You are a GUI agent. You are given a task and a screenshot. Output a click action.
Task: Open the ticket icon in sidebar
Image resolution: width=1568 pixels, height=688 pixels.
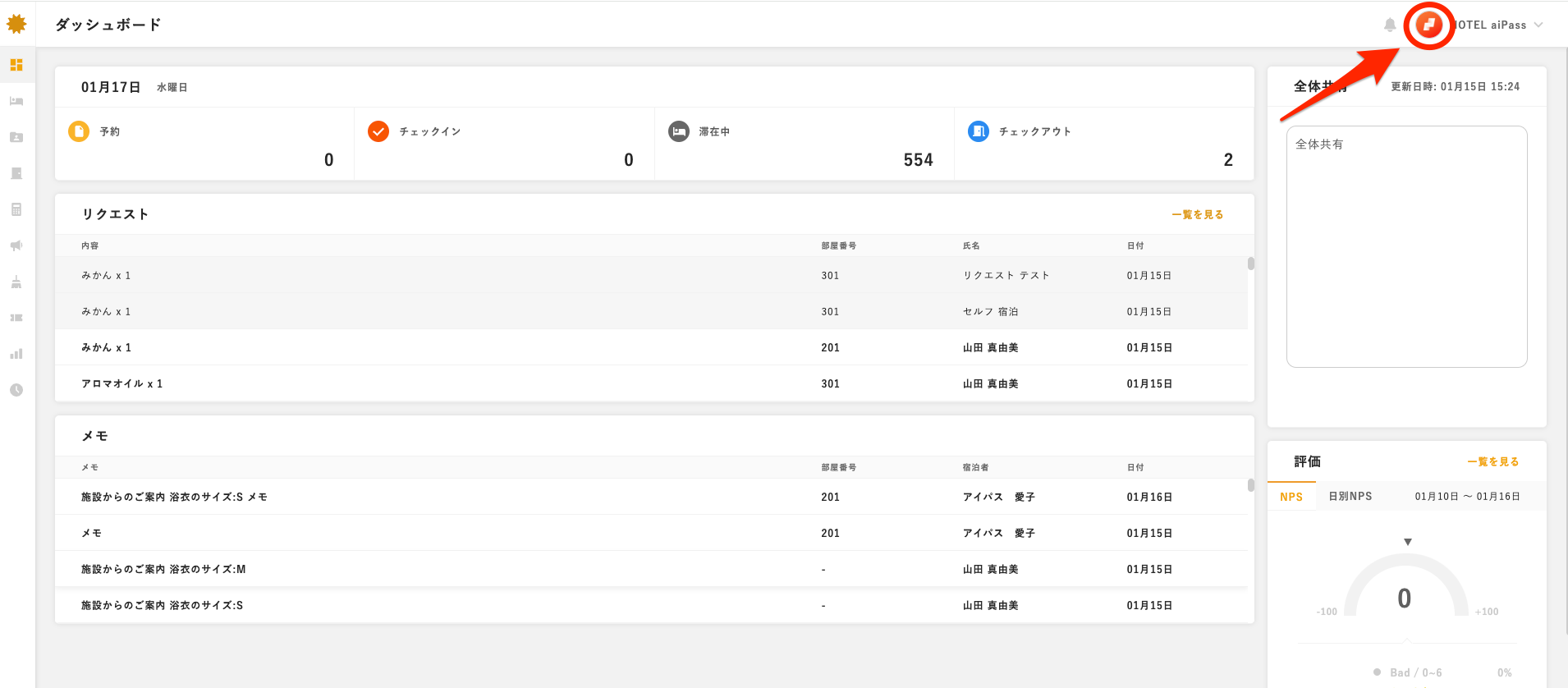click(16, 318)
